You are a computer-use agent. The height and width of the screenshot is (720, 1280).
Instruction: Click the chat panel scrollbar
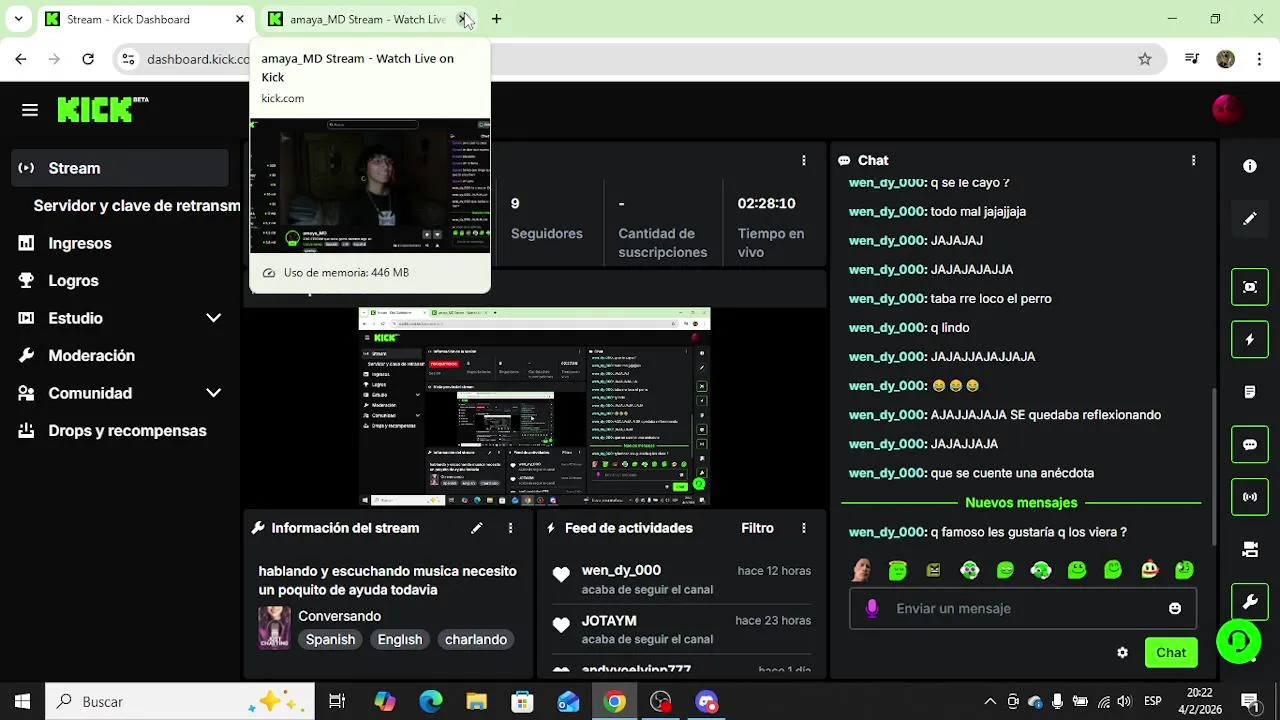1216,468
